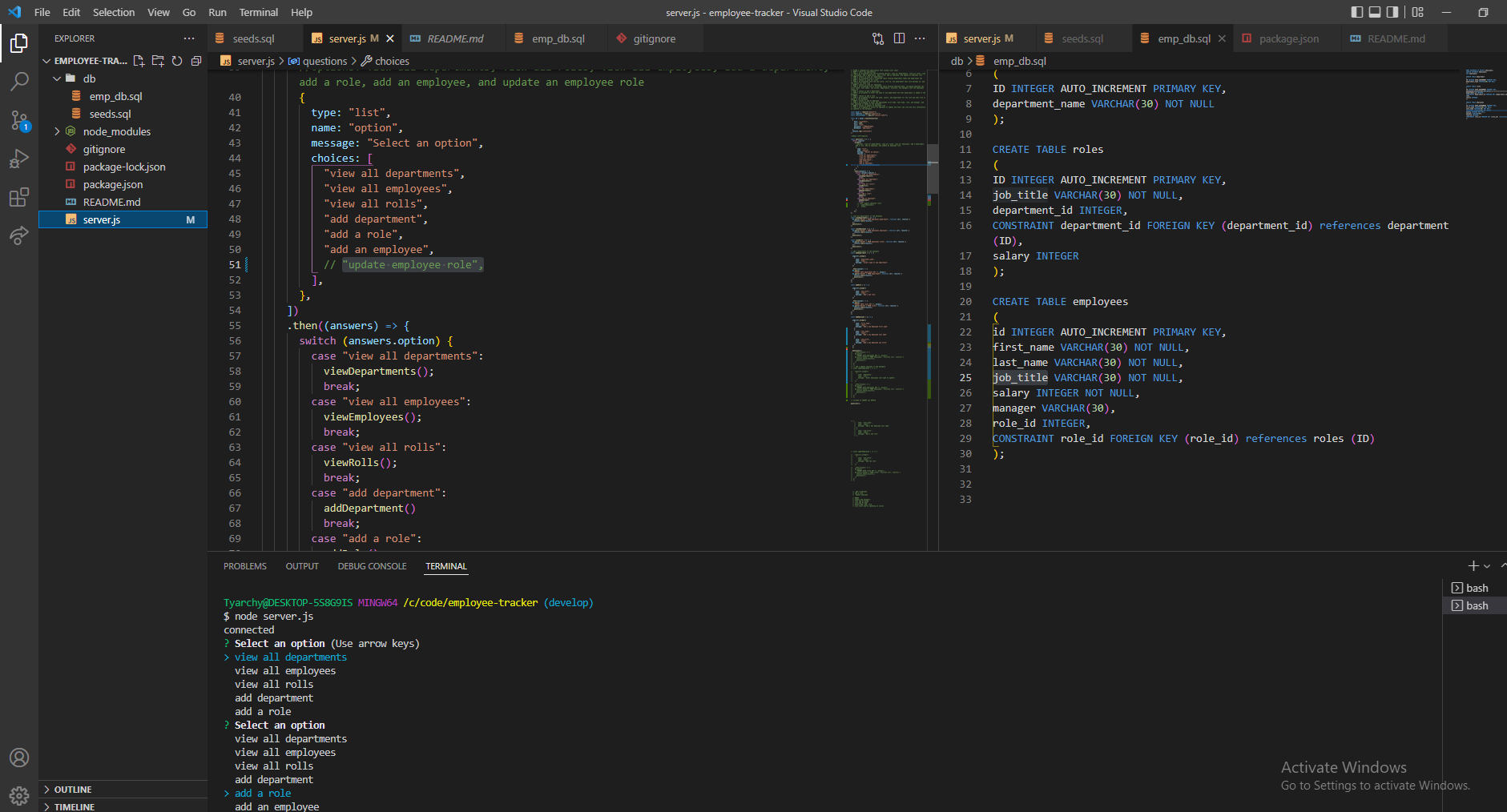Open the Extensions view
This screenshot has width=1507, height=812.
(x=18, y=197)
